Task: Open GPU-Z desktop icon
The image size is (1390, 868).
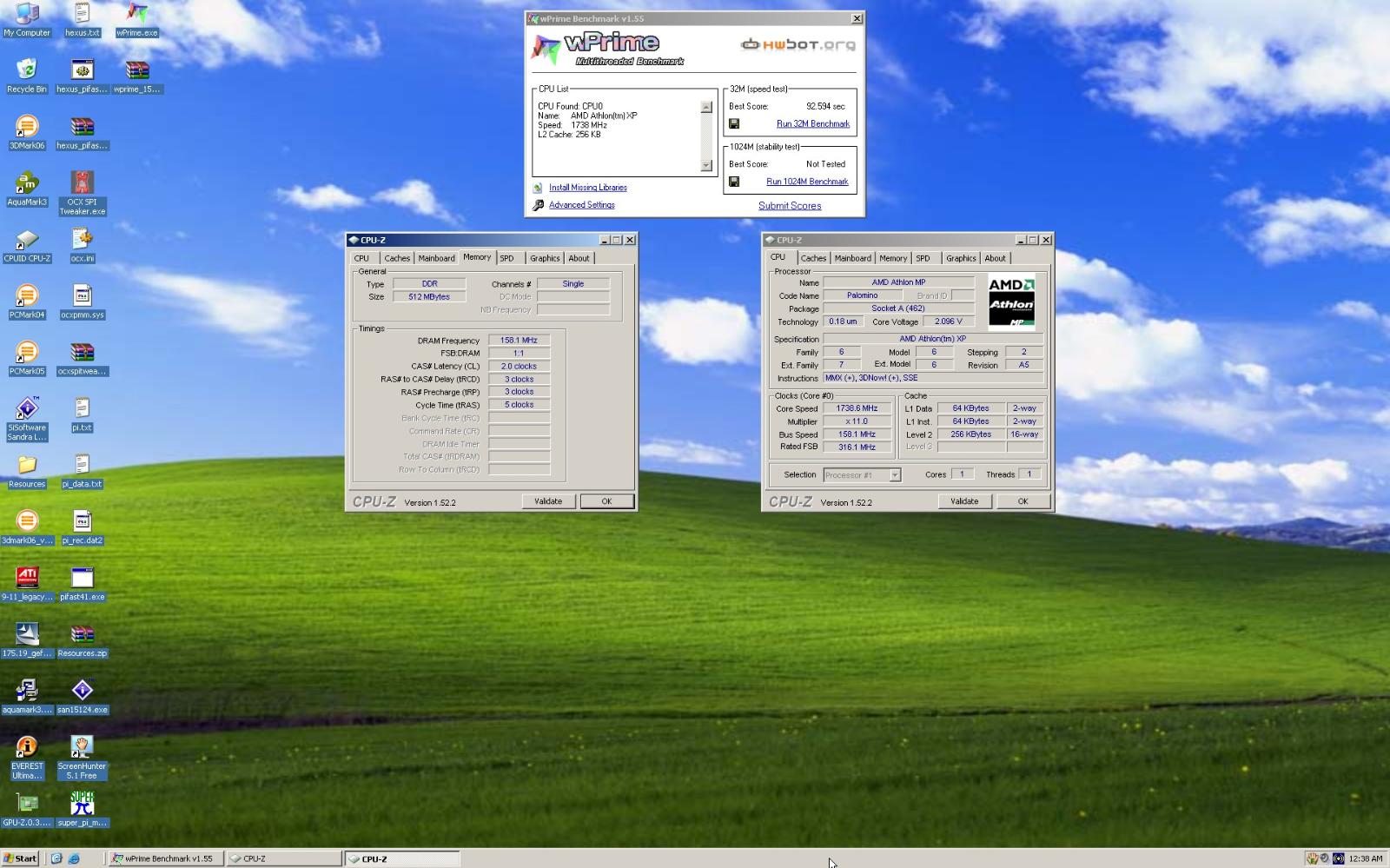Action: (27, 810)
